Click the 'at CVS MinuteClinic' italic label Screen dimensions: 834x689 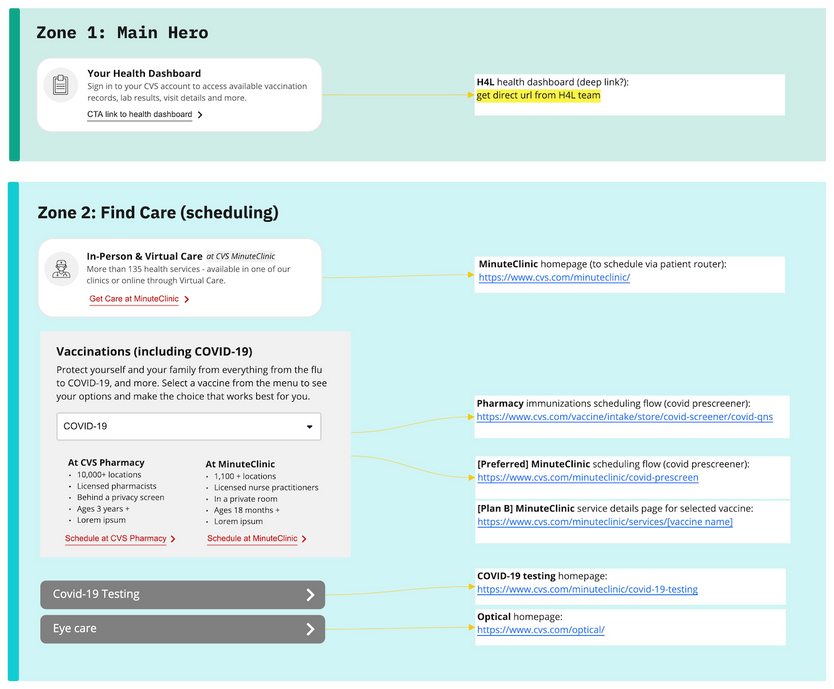coord(240,256)
